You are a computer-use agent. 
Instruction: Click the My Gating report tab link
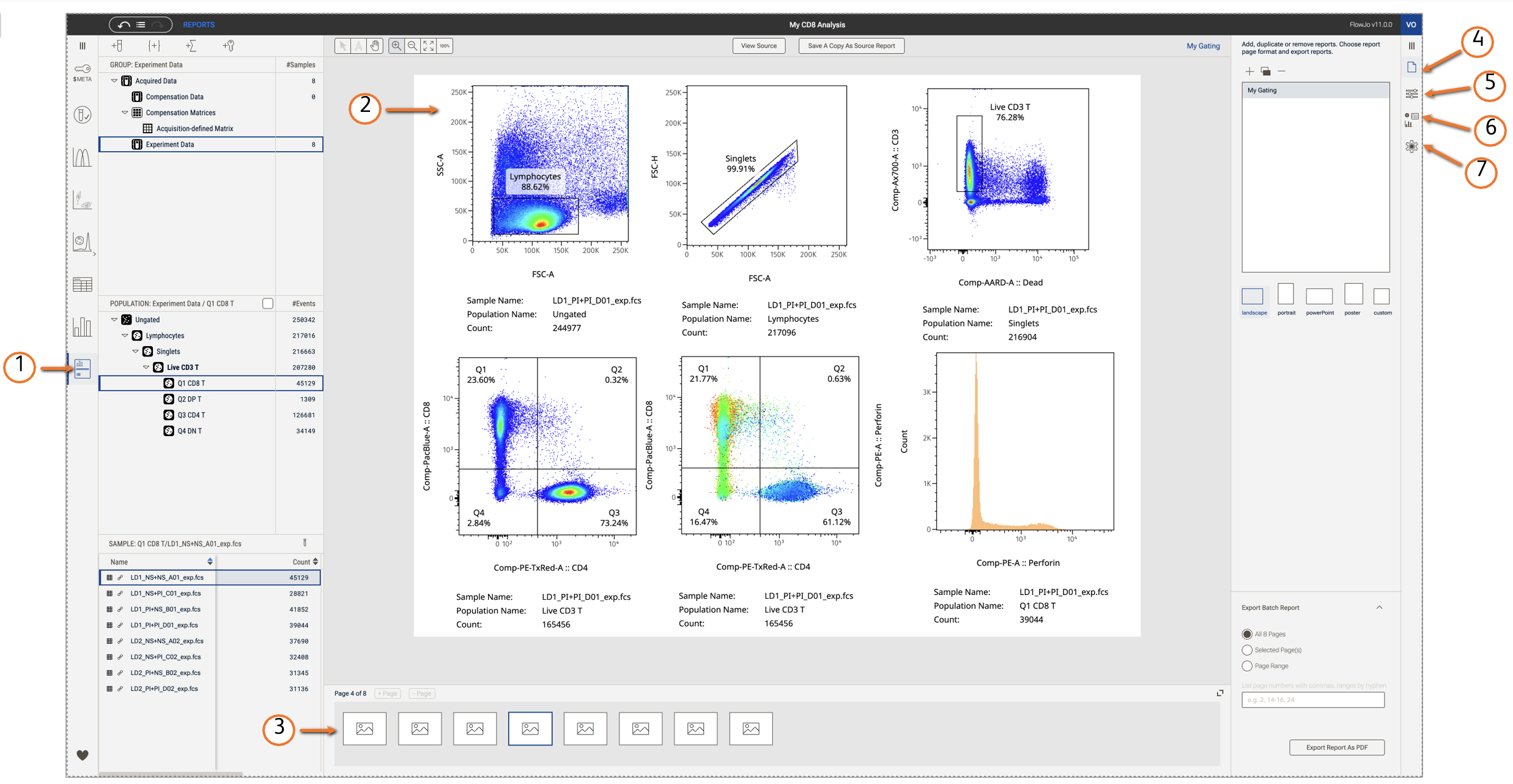click(x=1203, y=46)
